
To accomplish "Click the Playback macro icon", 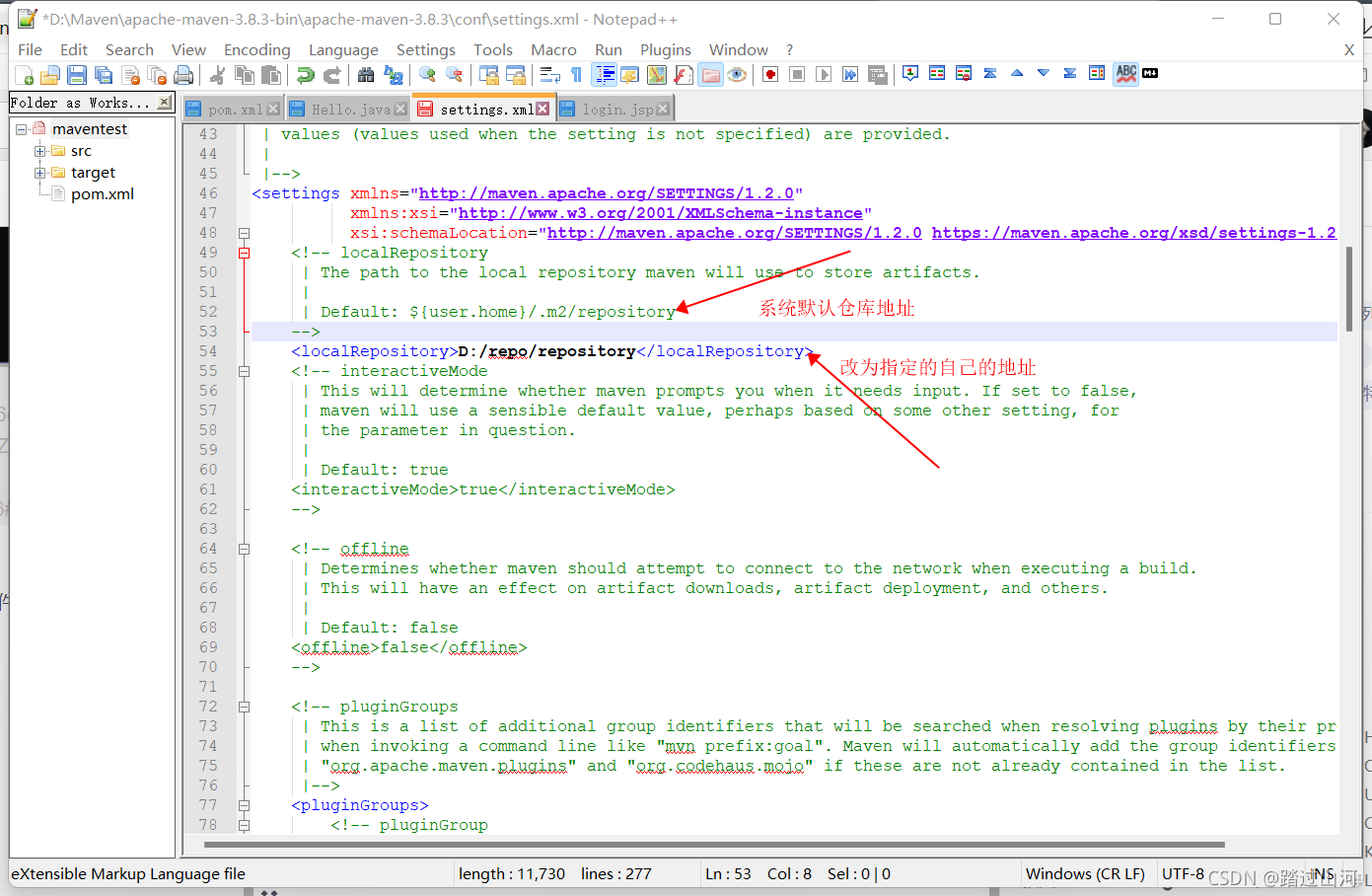I will (824, 75).
